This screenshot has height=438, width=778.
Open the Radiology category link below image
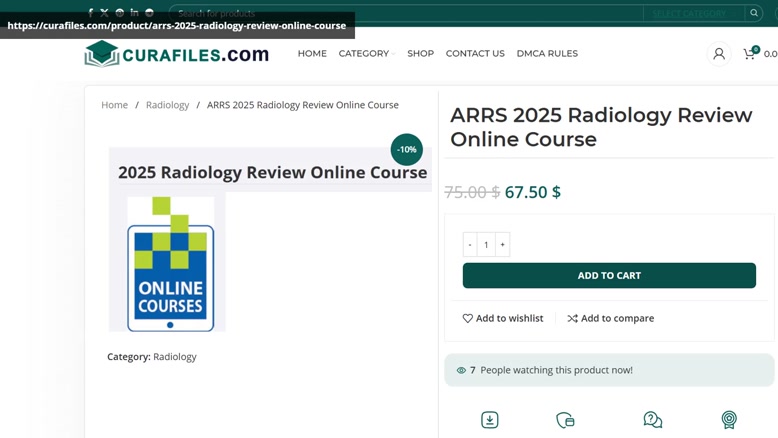pyautogui.click(x=175, y=357)
